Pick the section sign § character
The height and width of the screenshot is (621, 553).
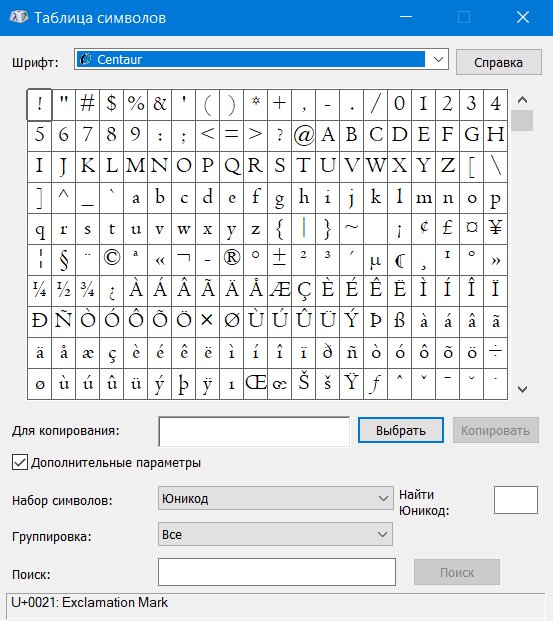tap(64, 260)
